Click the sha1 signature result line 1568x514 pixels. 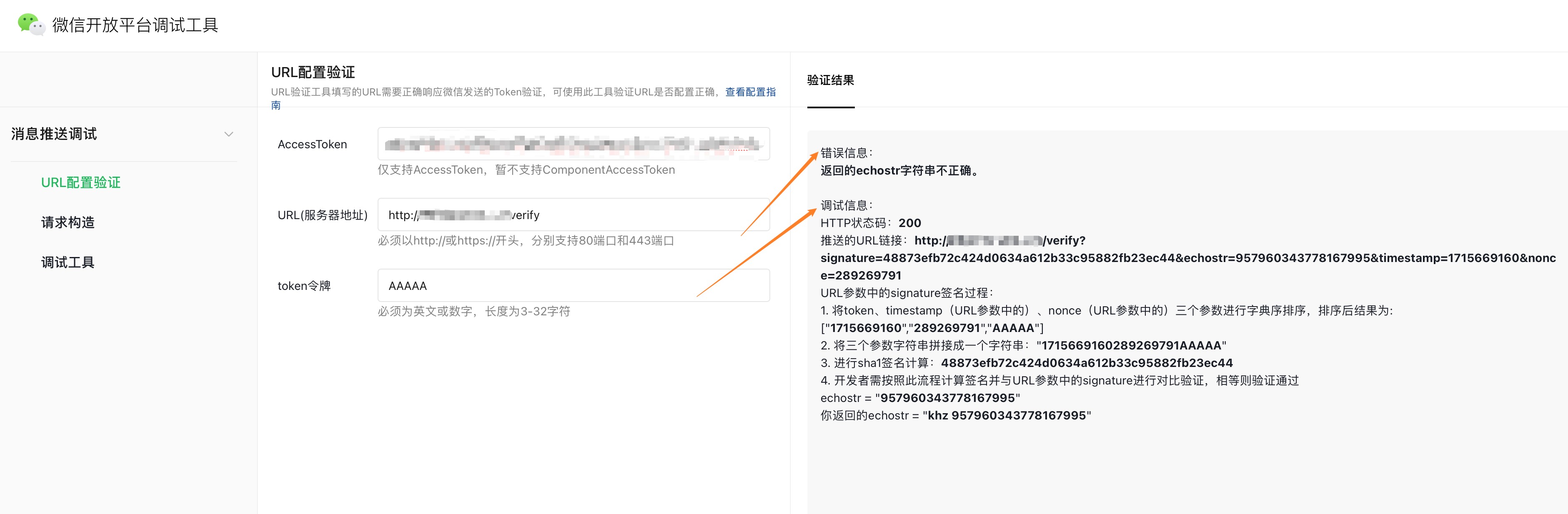(1026, 363)
